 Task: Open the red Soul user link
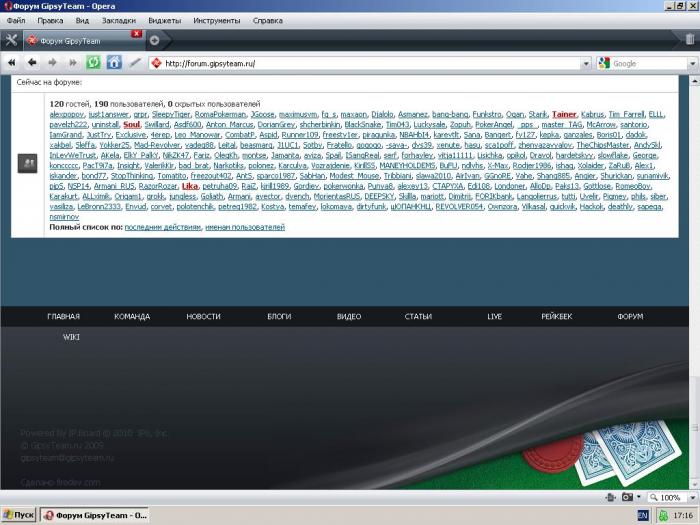point(132,125)
